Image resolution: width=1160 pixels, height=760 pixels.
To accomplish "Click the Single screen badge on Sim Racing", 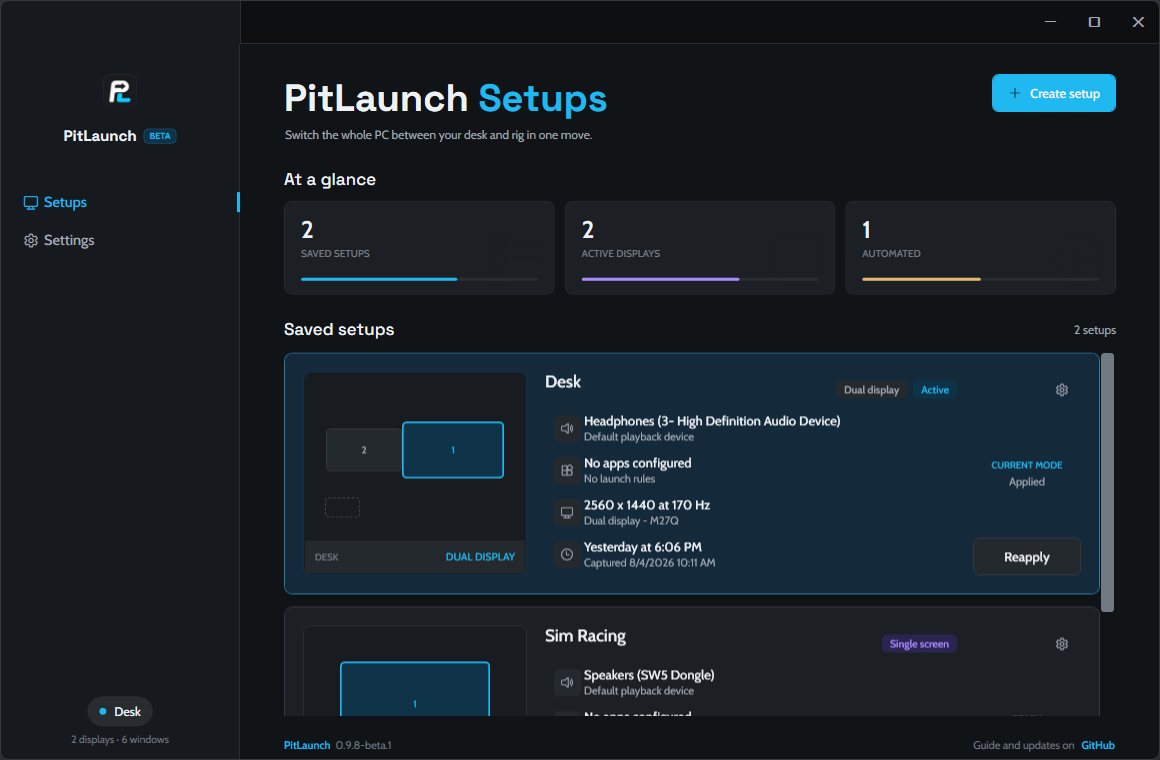I will click(919, 644).
